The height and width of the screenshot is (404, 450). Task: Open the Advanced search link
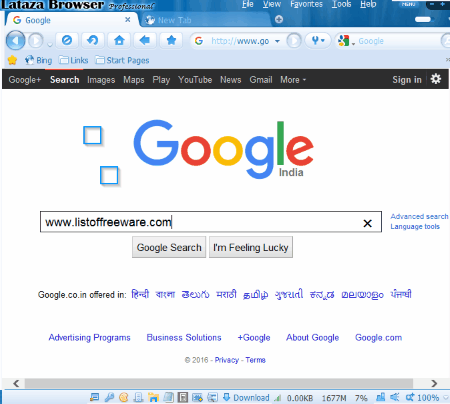point(419,216)
